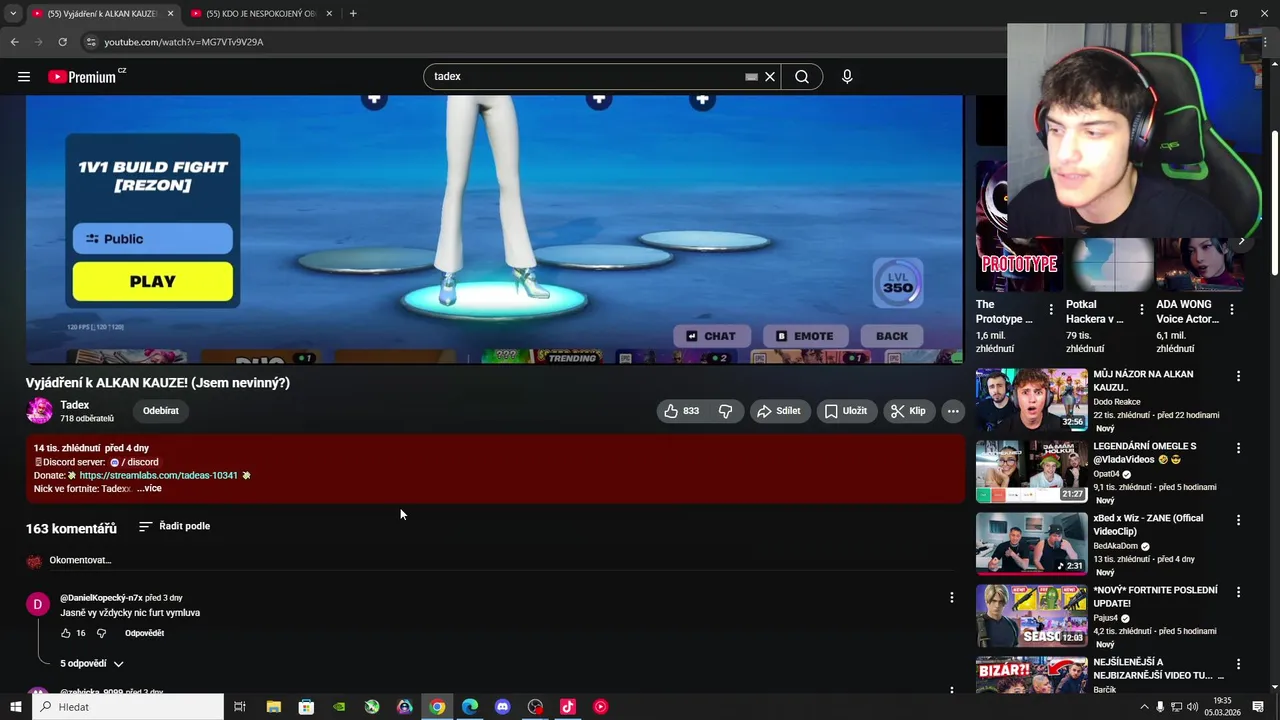
Task: Open Task View on the taskbar
Action: coord(240,707)
